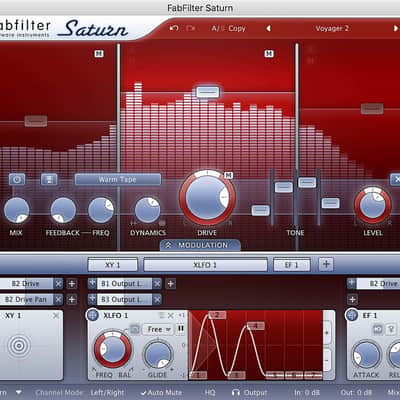This screenshot has height=400, width=400.
Task: Open the Voyager 2 preset menu
Action: point(332,28)
